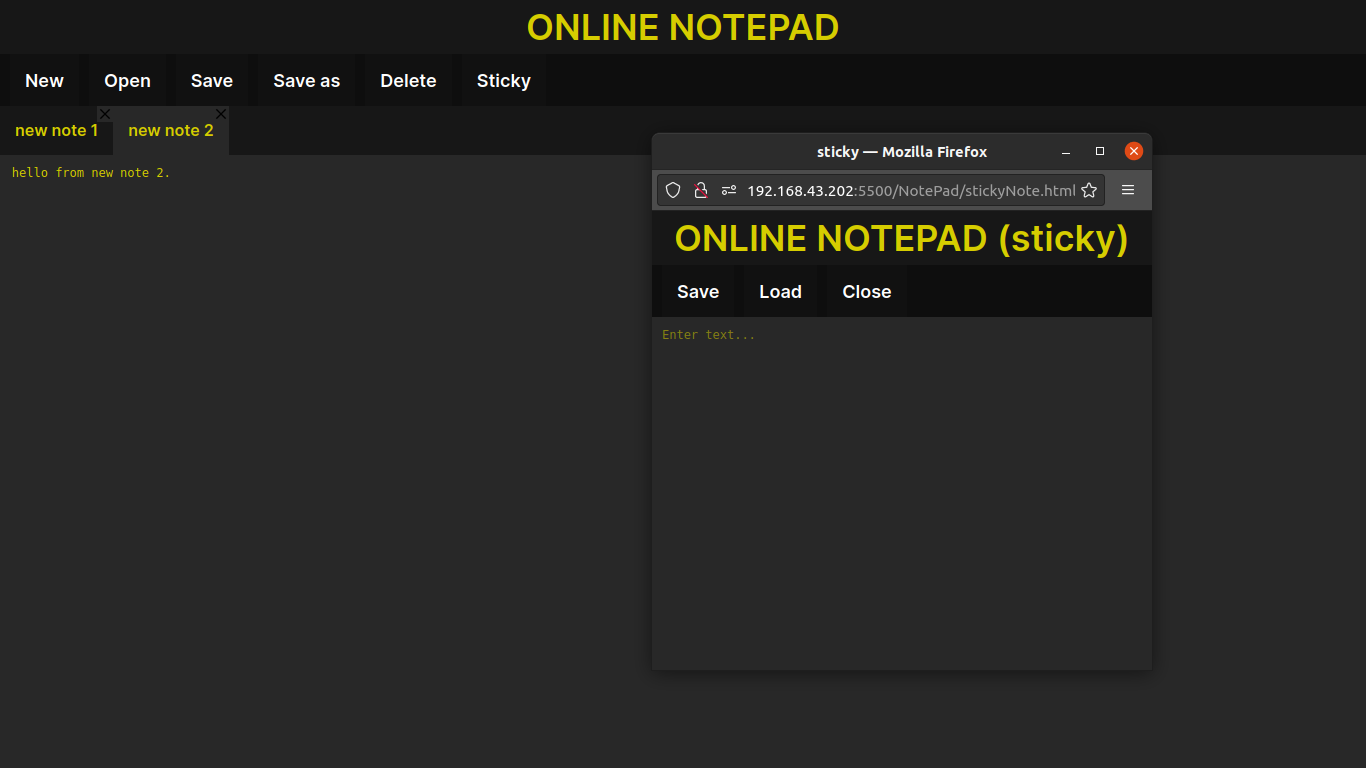Load saved sticky note text
The image size is (1366, 768).
(x=781, y=291)
